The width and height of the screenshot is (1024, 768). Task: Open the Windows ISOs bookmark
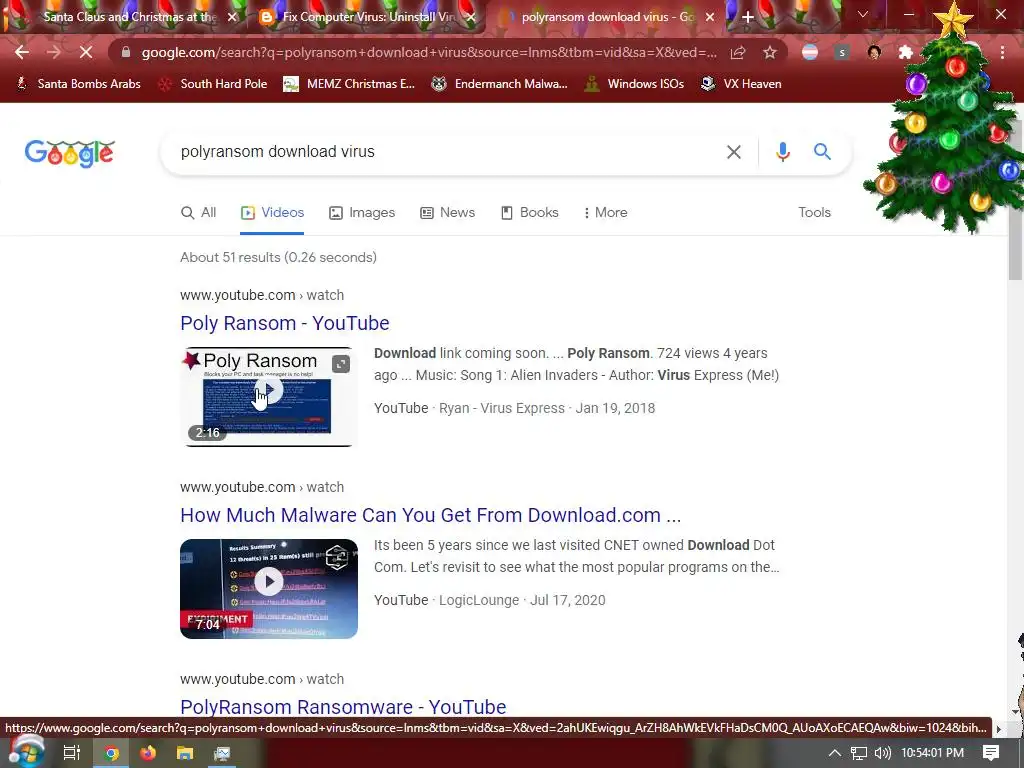[x=634, y=84]
